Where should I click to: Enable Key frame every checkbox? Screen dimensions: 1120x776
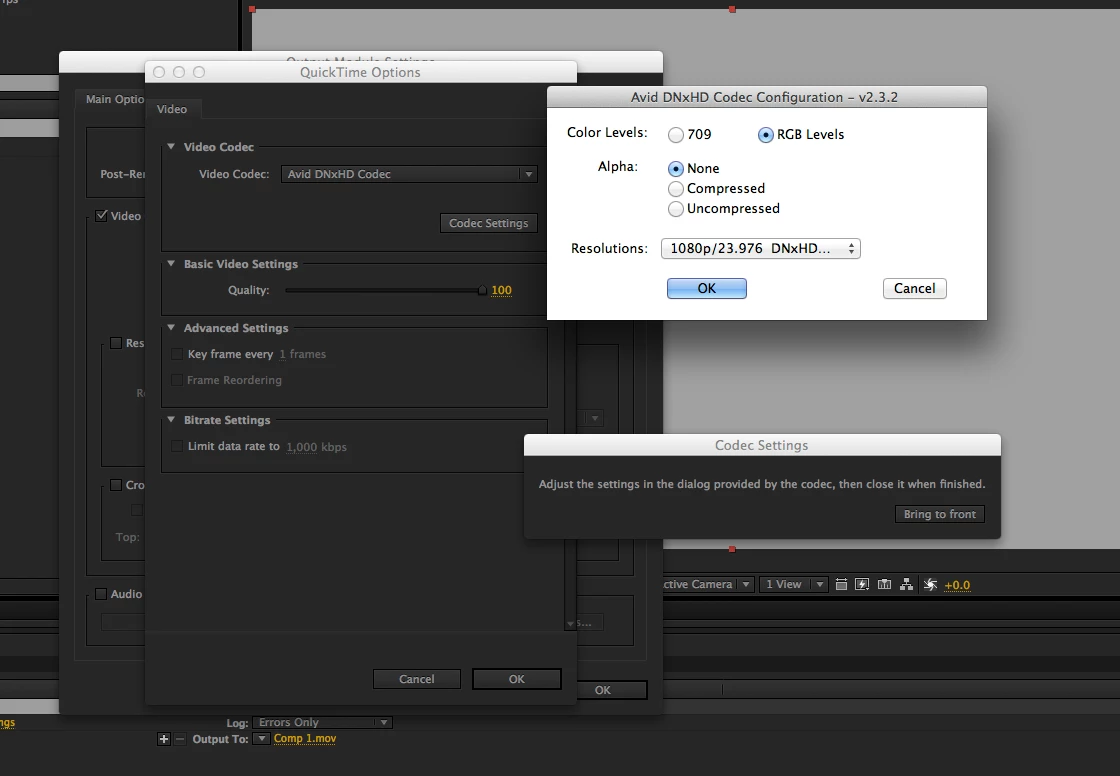click(x=176, y=354)
